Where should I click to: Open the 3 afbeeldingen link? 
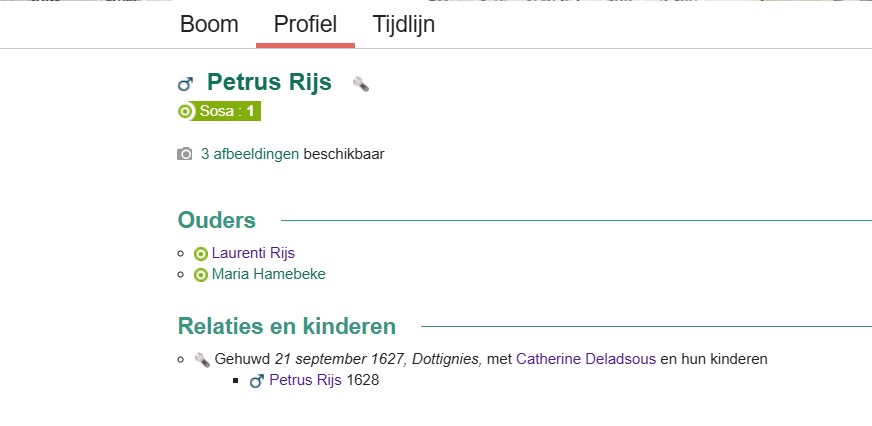coord(250,154)
